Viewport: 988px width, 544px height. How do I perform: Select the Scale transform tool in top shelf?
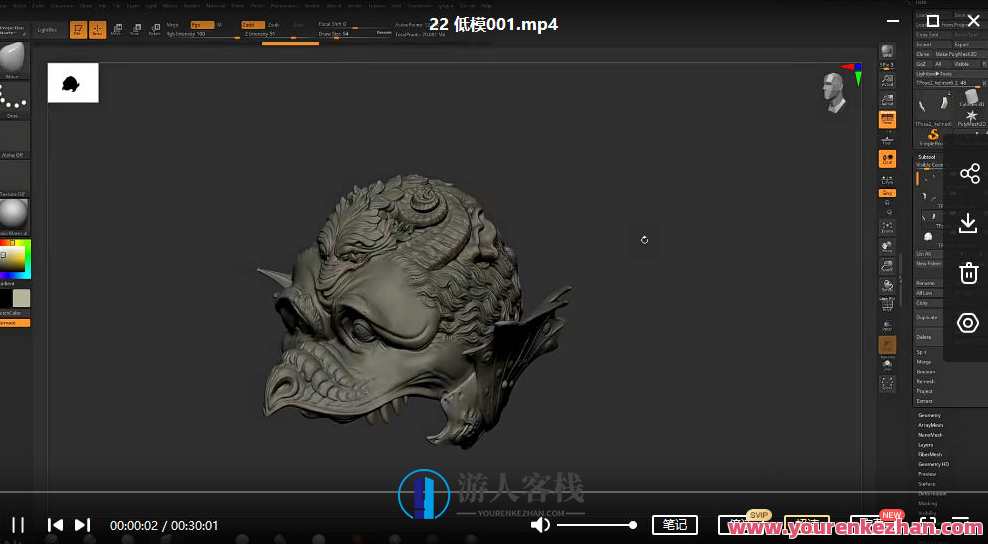coord(135,30)
